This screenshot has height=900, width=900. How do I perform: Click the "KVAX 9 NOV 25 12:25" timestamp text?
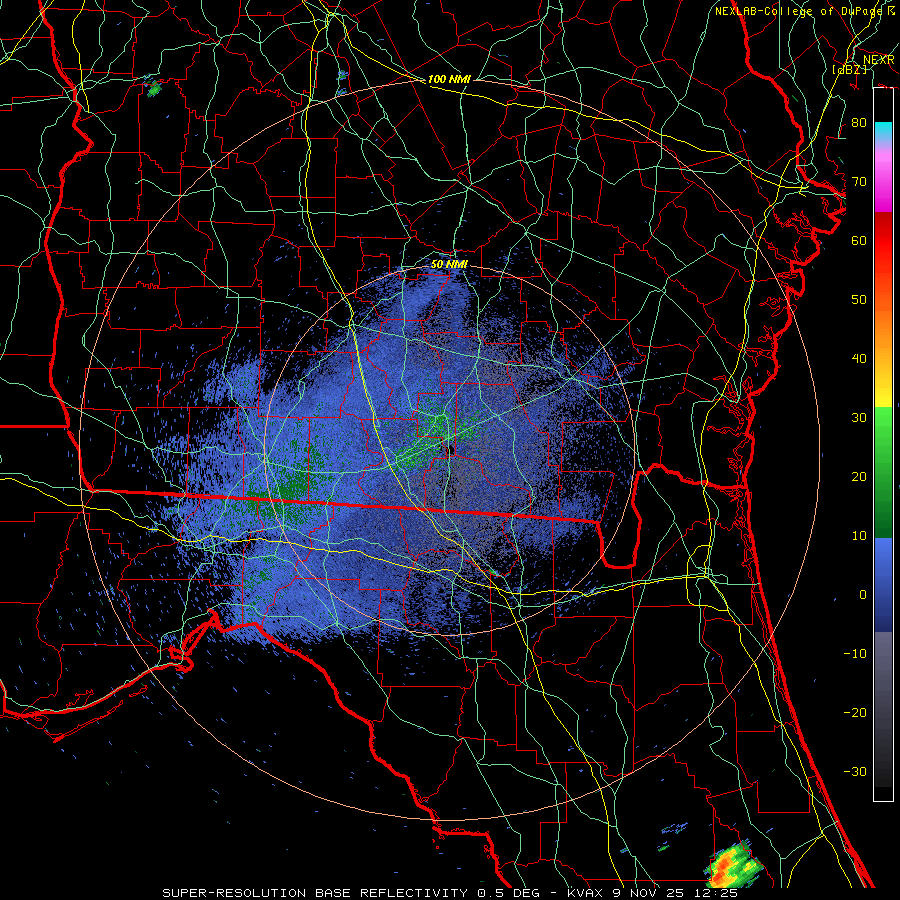point(652,893)
